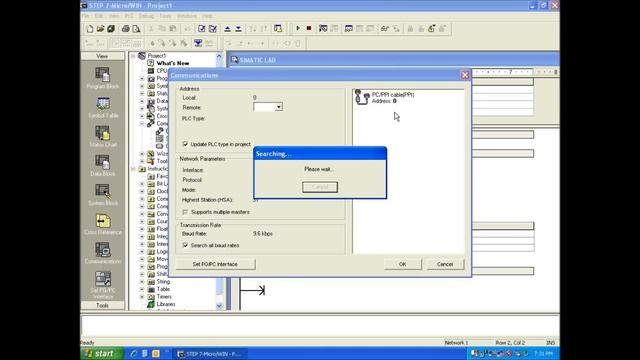This screenshot has width=640, height=360.
Task: Open Status Chart from the View bar
Action: (103, 136)
